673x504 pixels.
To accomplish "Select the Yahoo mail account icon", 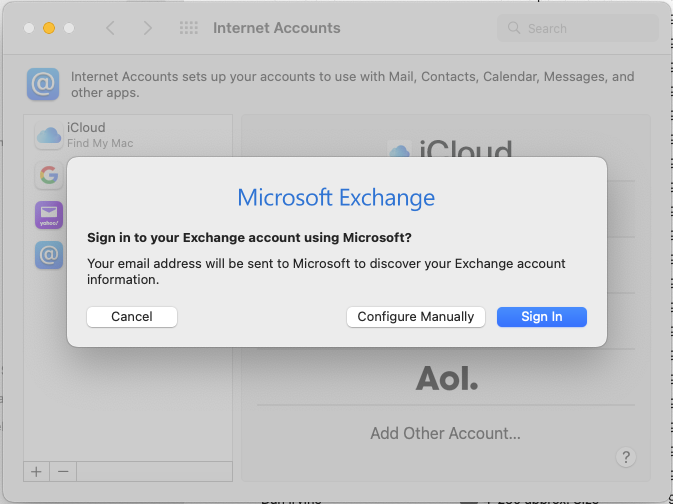I will pyautogui.click(x=49, y=215).
